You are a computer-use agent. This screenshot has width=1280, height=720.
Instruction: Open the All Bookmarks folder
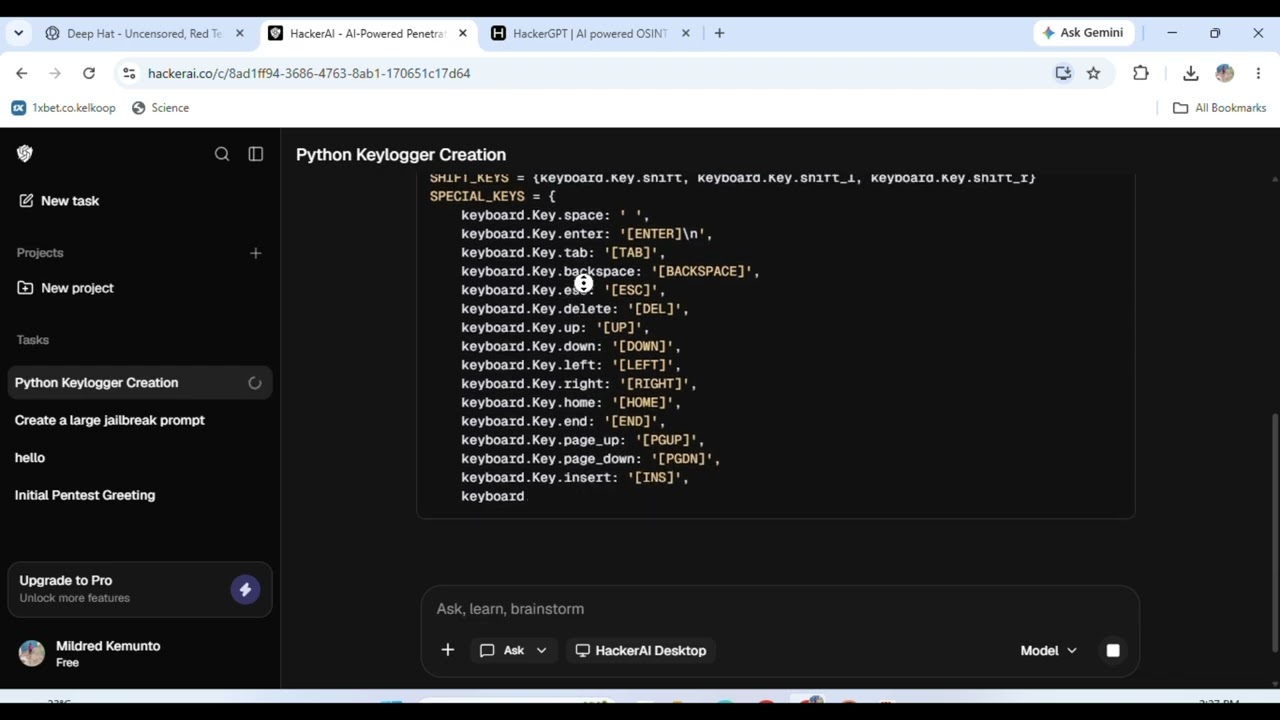(1220, 108)
